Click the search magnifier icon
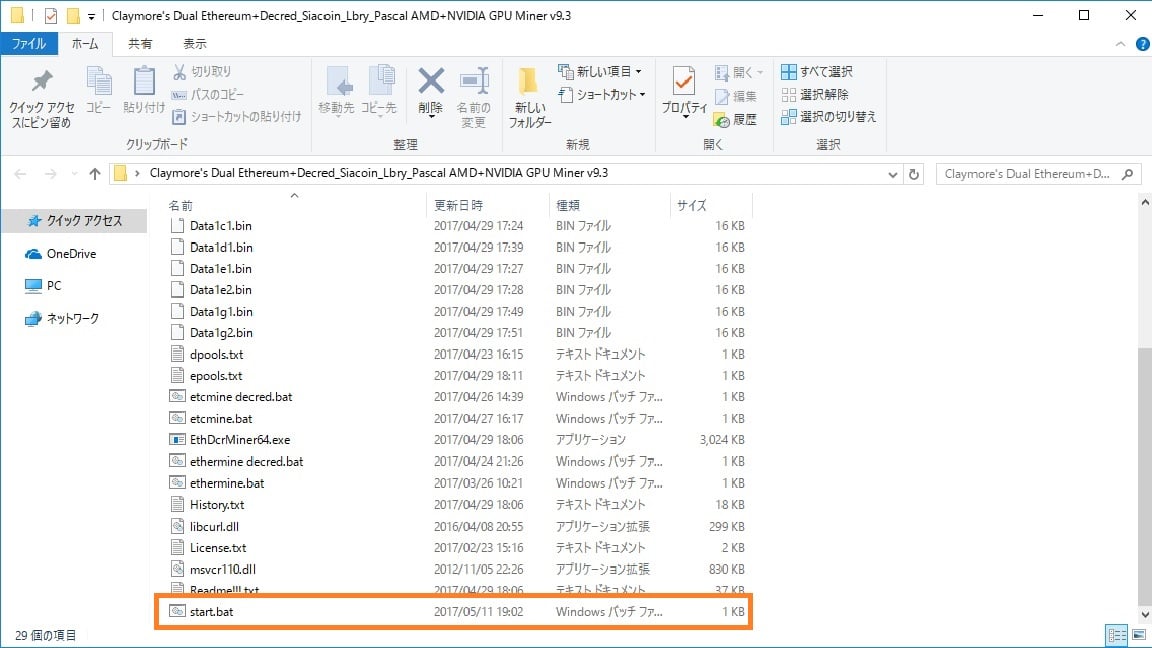Image resolution: width=1152 pixels, height=648 pixels. click(1128, 174)
